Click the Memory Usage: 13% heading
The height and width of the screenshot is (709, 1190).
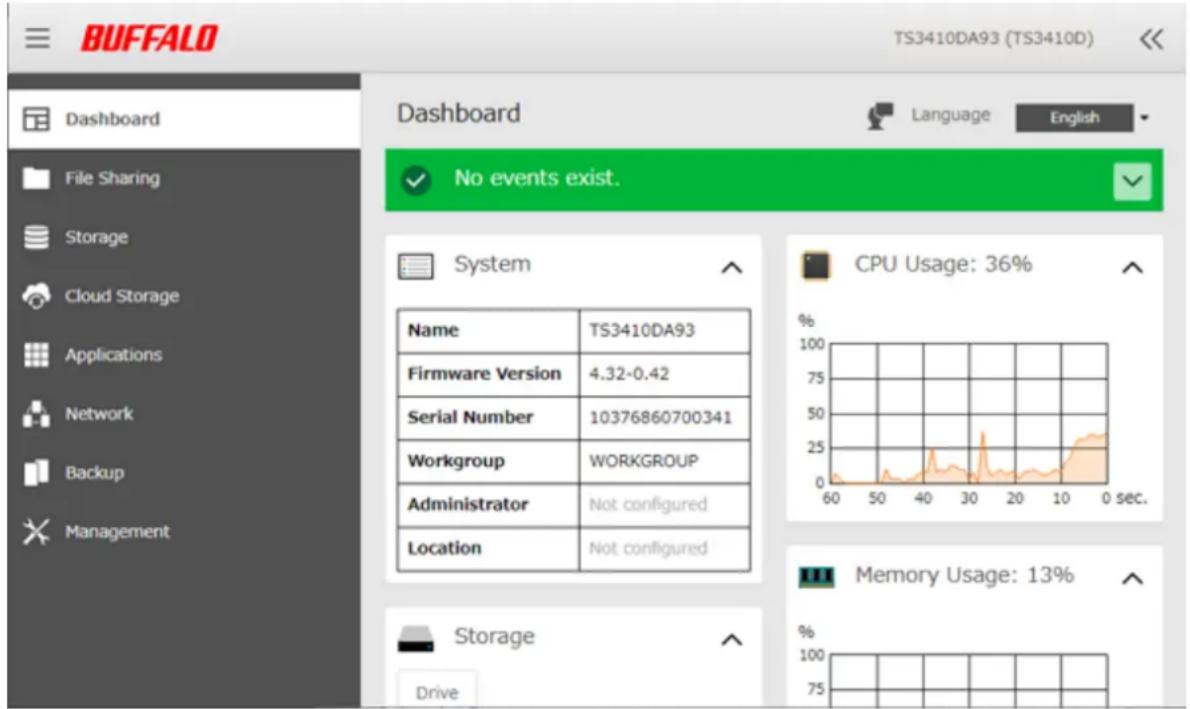[965, 575]
